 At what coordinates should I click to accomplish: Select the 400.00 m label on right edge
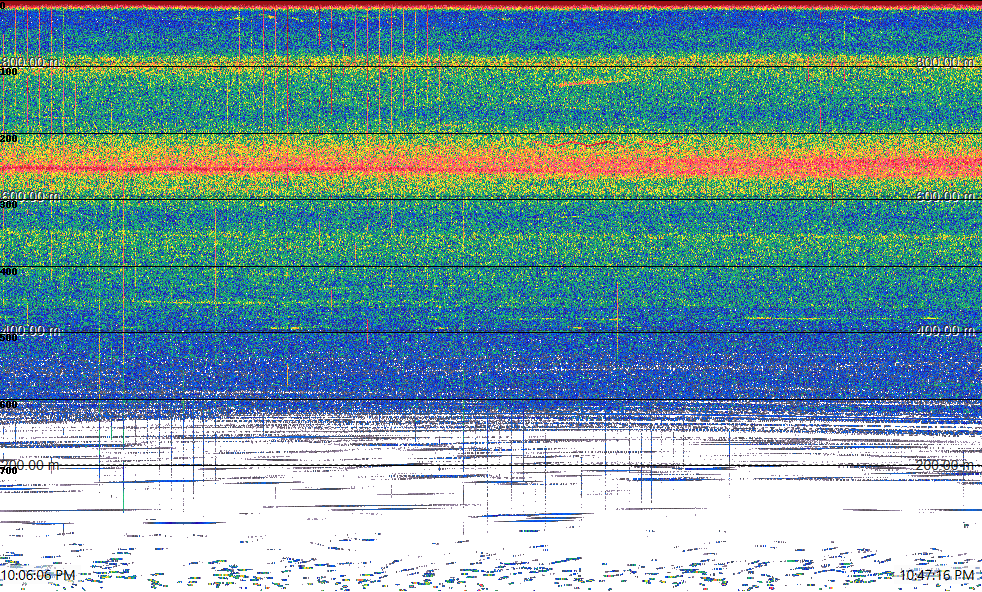pyautogui.click(x=946, y=330)
